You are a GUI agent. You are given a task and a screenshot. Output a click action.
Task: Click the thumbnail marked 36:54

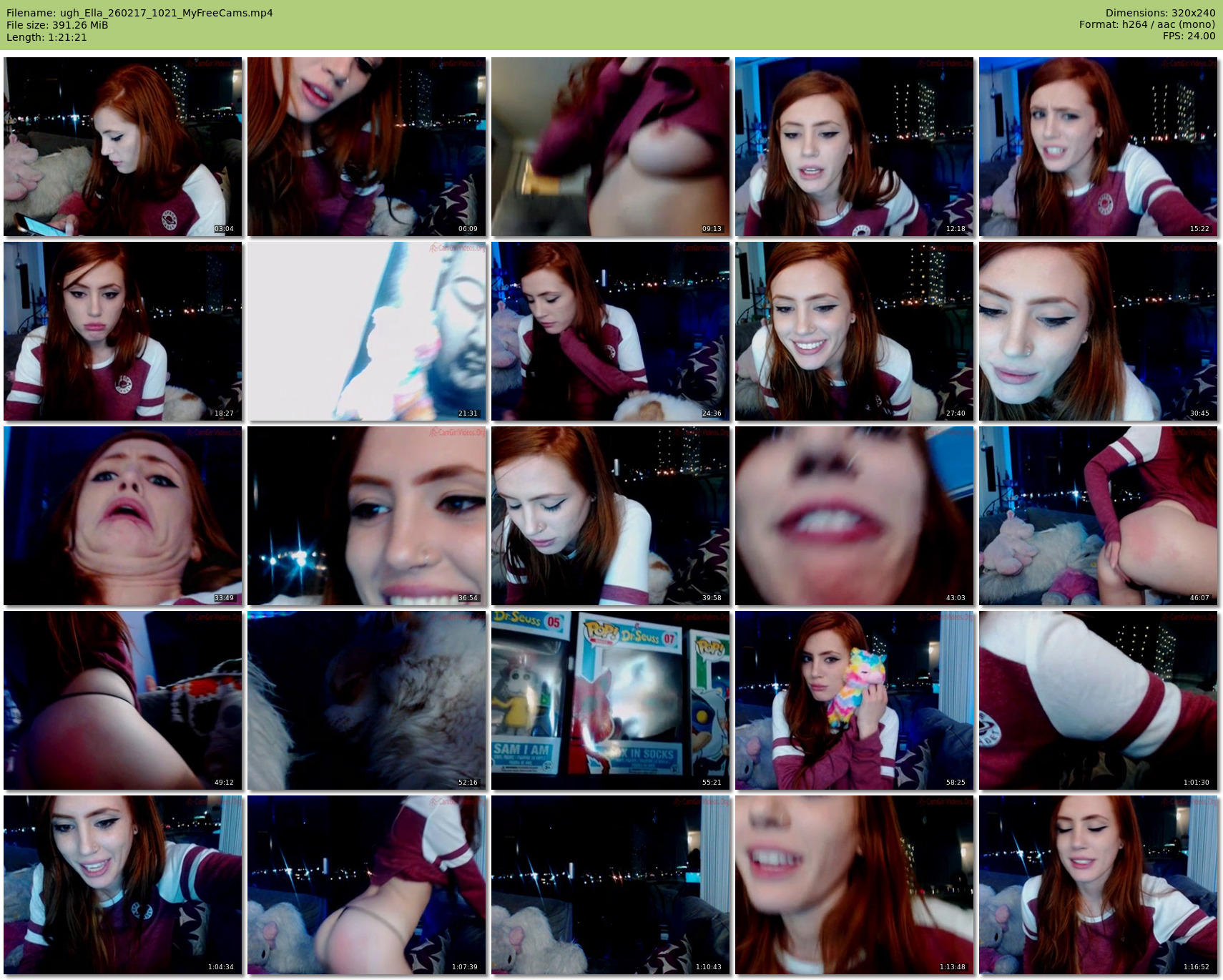coord(366,516)
